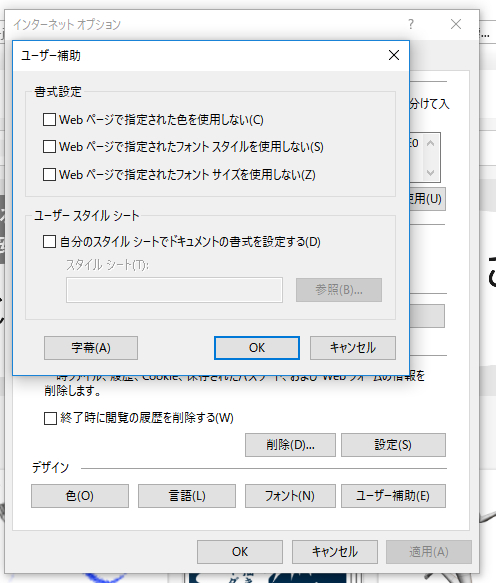Toggle 終了時に閲覧の履歴を削除する checkbox
Screen dimensions: 496x583
50,418
